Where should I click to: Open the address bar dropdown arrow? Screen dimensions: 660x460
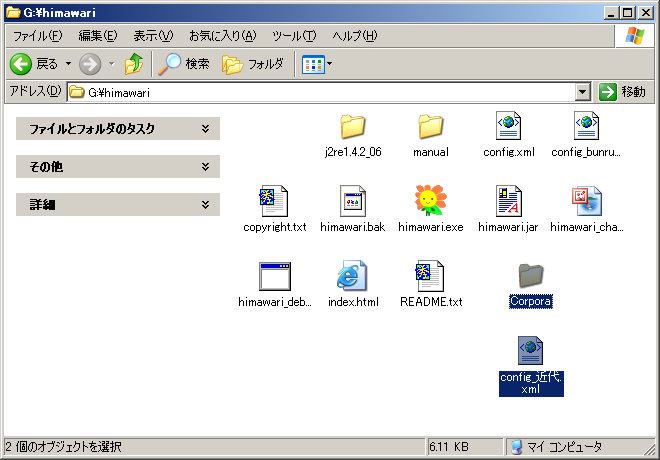pyautogui.click(x=583, y=92)
